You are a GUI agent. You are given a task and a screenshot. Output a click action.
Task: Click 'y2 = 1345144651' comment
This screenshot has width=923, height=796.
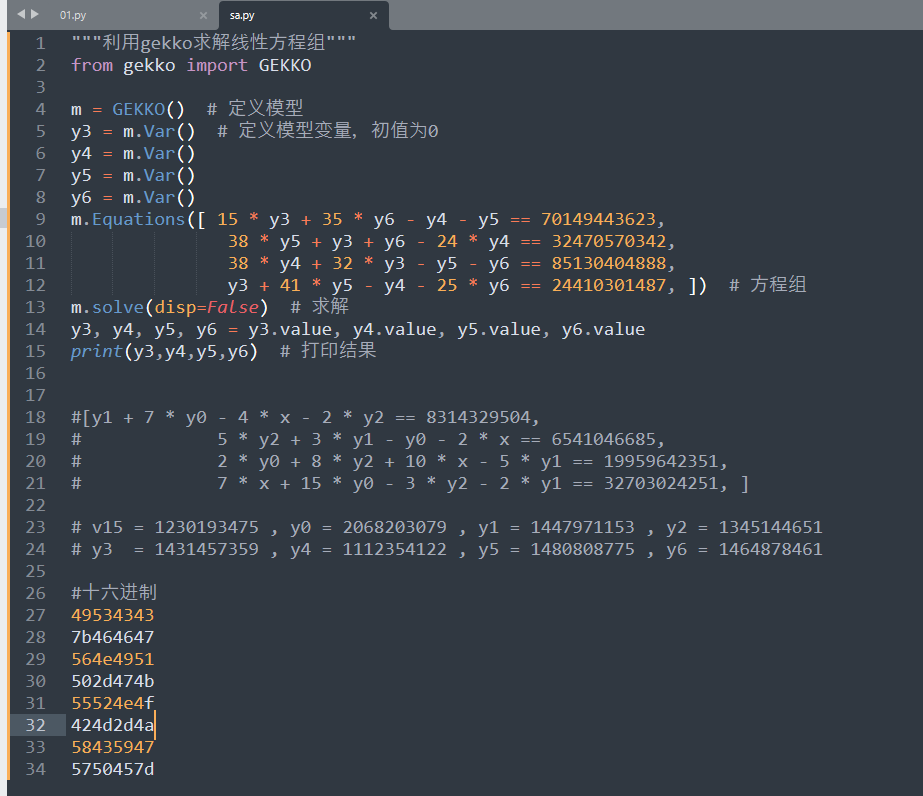[x=744, y=527]
